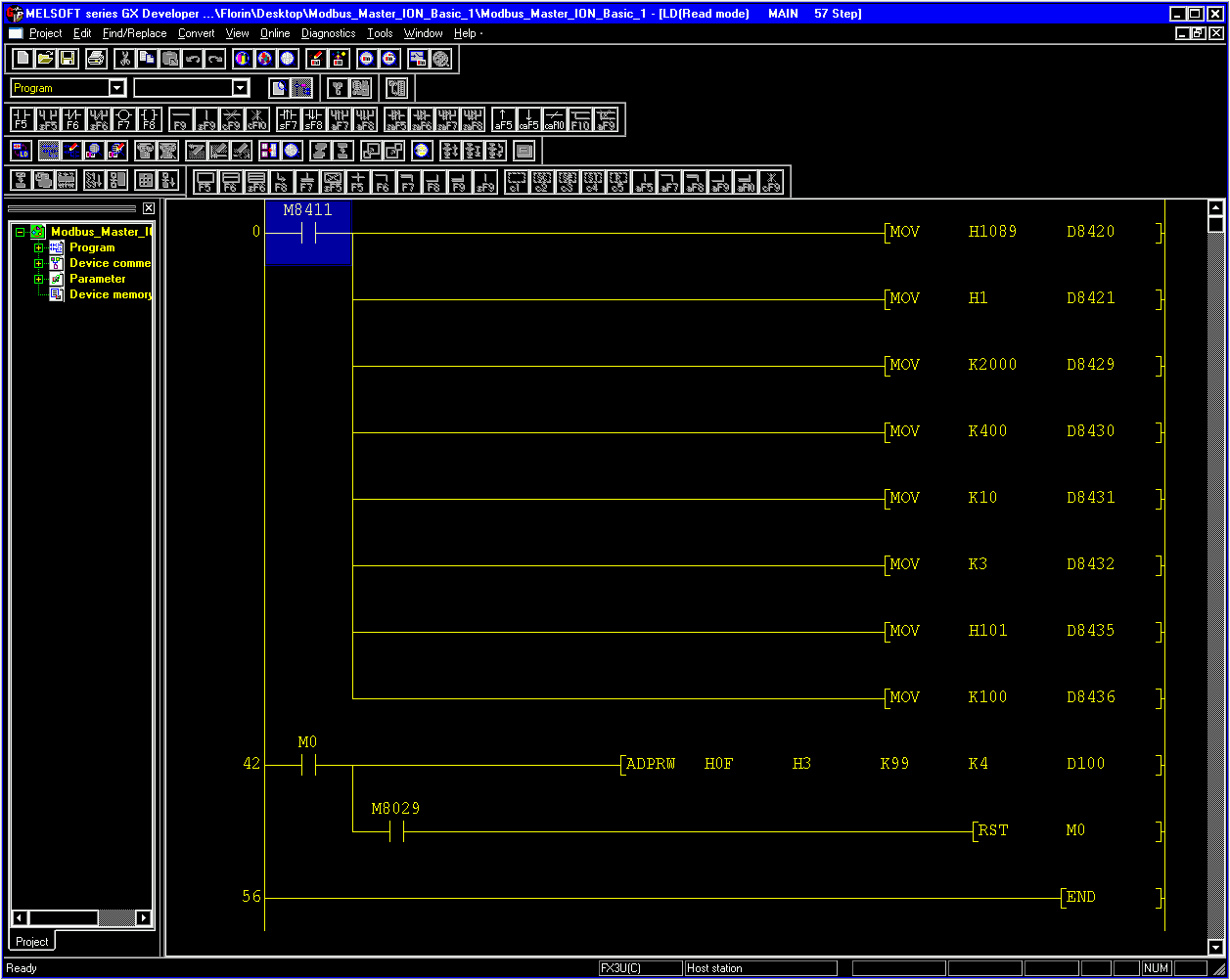Invert operation result with caF10 icon

[555, 120]
